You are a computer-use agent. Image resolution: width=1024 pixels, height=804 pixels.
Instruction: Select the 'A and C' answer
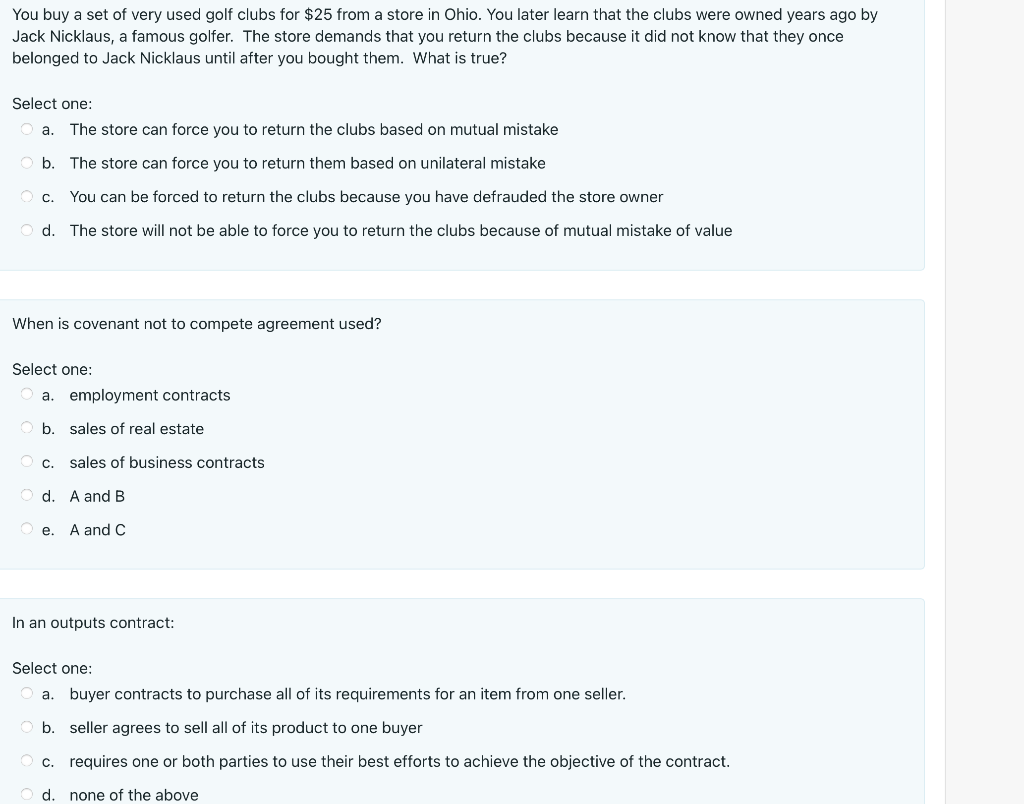[x=27, y=529]
